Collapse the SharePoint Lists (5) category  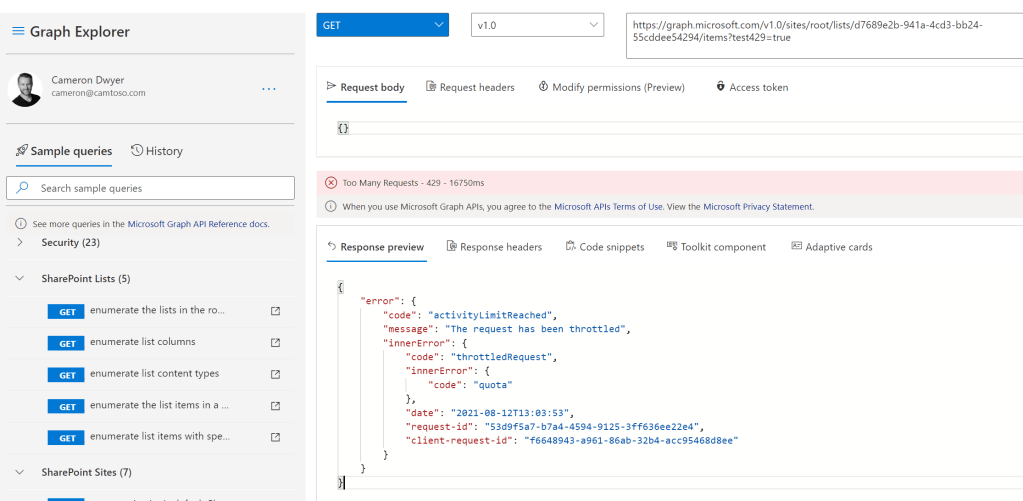pyautogui.click(x=20, y=279)
